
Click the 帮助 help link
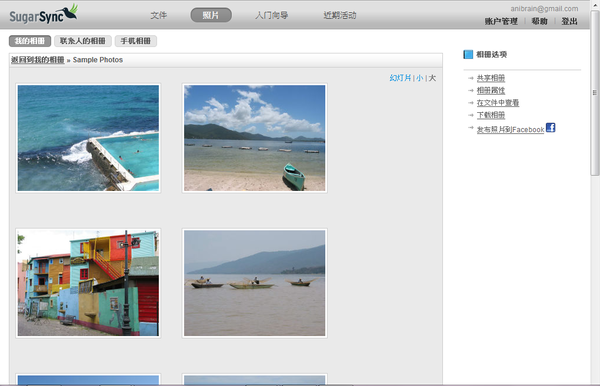[540, 21]
